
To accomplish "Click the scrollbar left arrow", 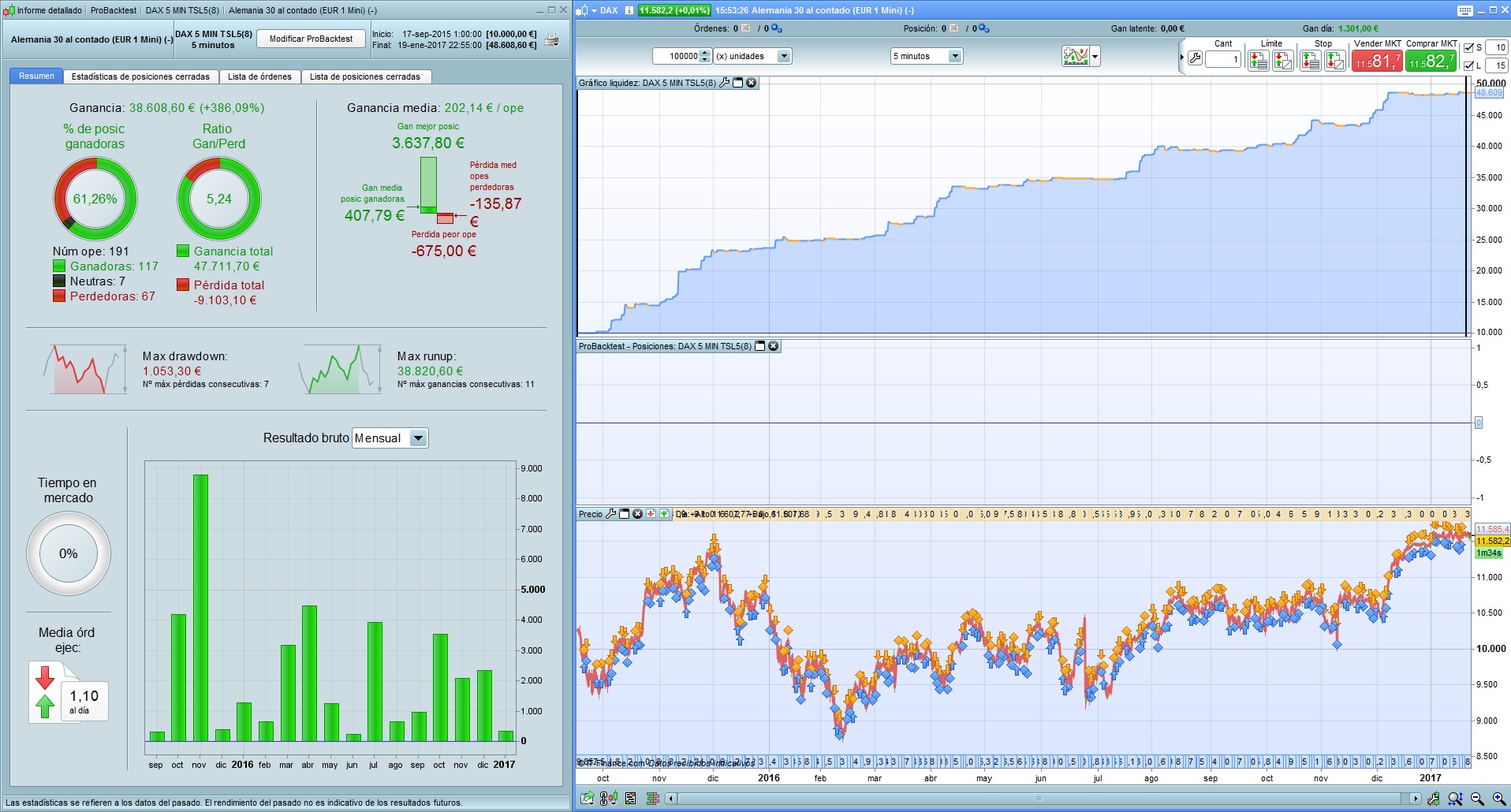I will (671, 799).
